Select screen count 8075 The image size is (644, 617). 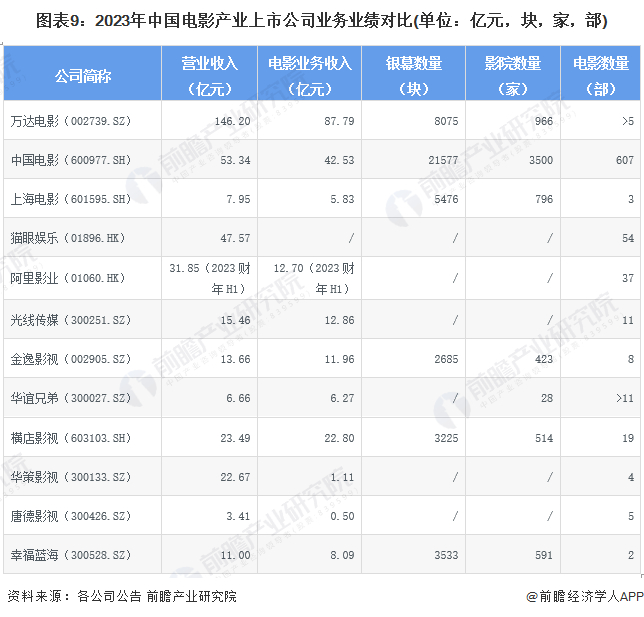(x=446, y=121)
